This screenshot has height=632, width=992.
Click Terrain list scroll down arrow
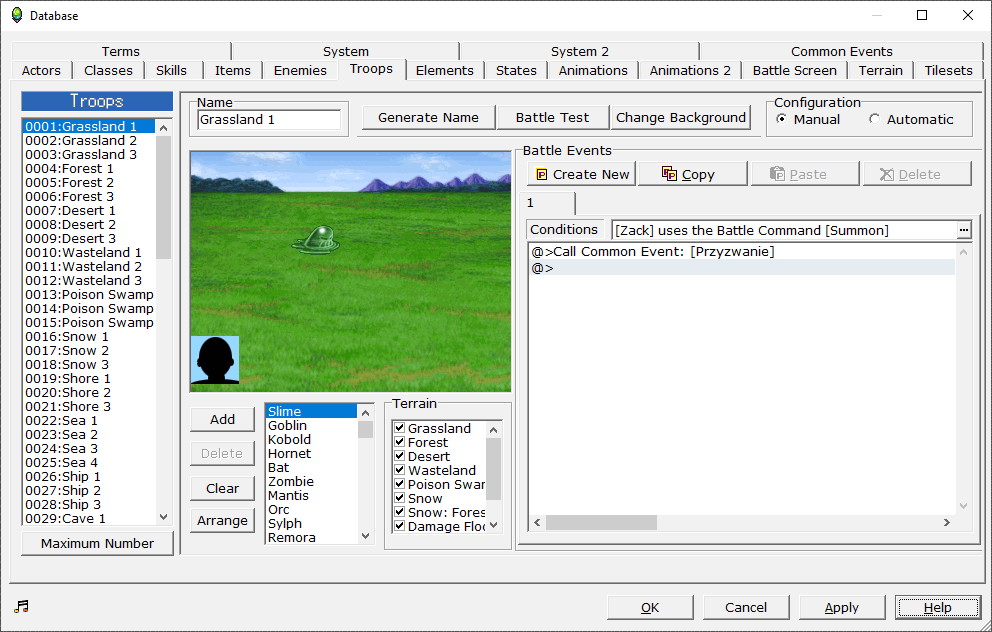(x=493, y=525)
